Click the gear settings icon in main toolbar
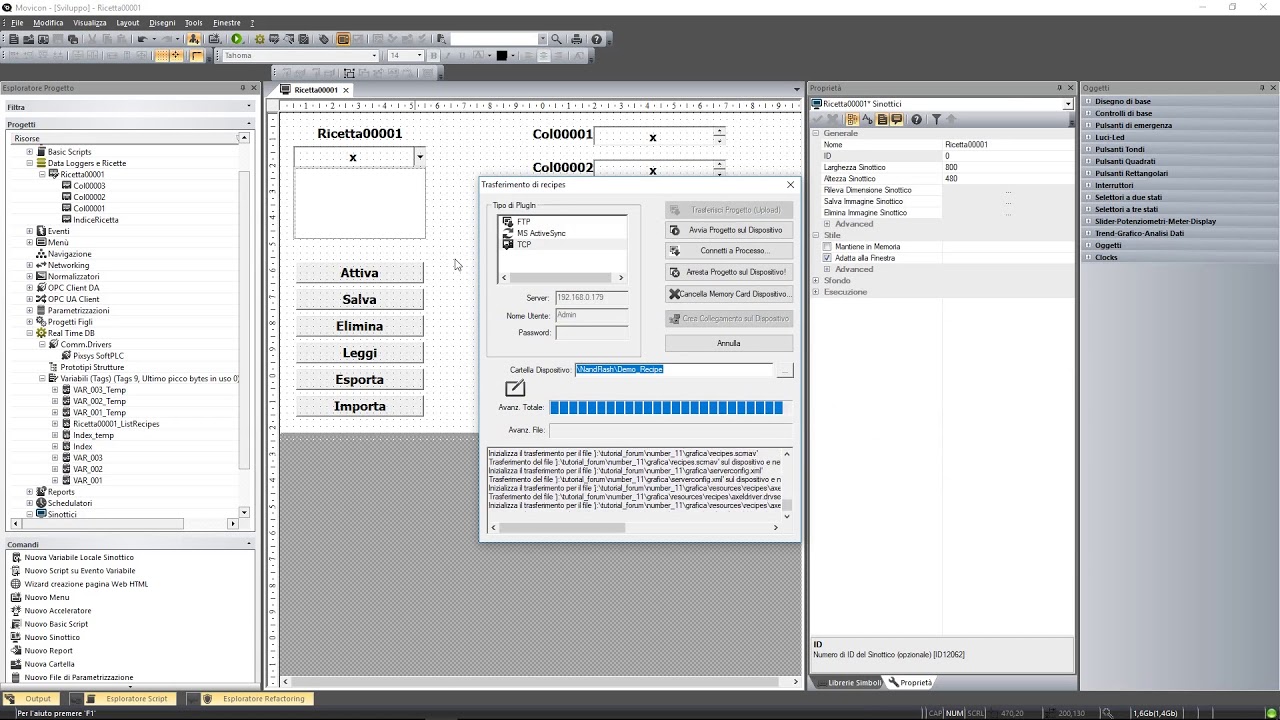Viewport: 1280px width, 720px height. tap(260, 39)
